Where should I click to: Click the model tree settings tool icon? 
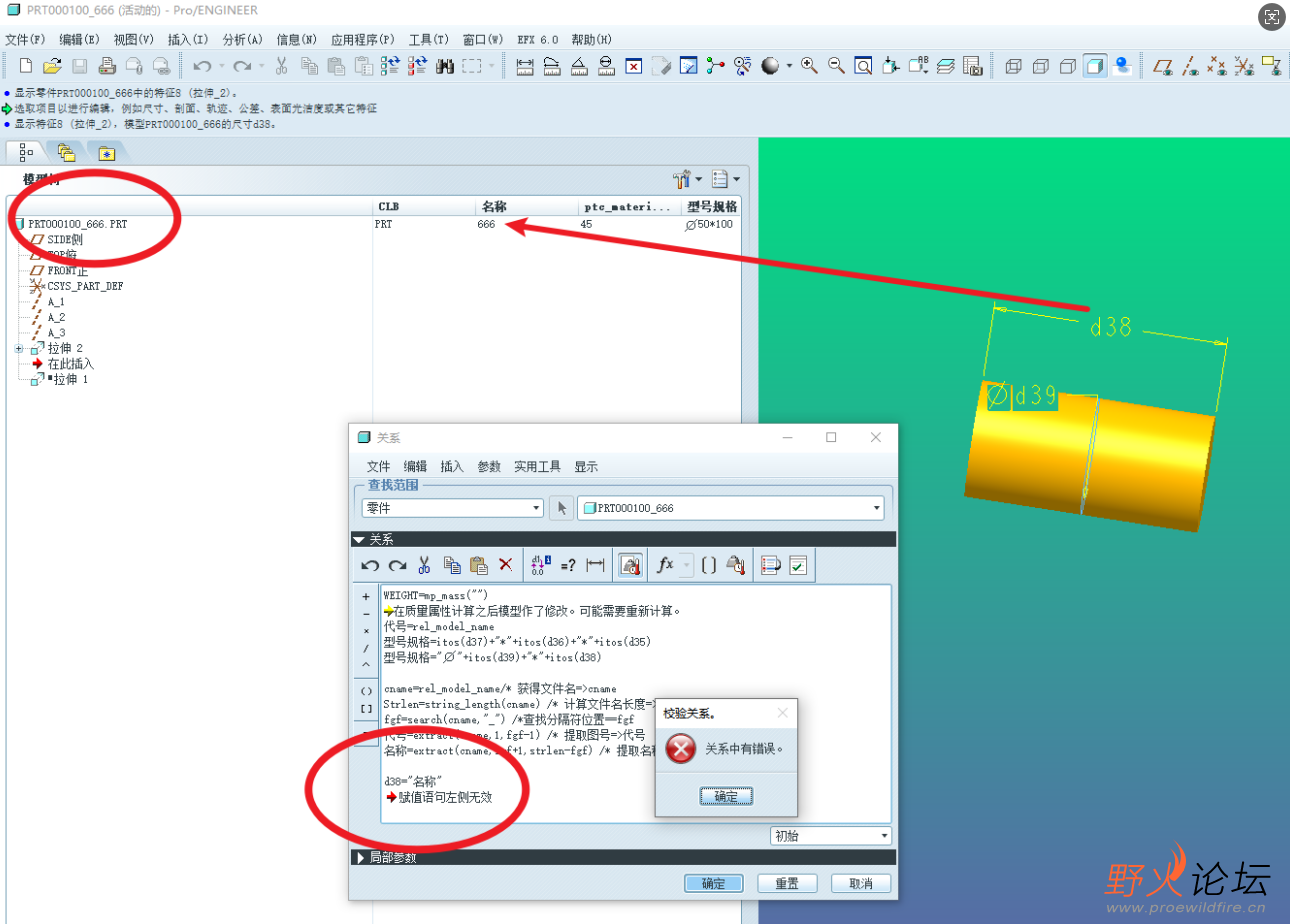pyautogui.click(x=683, y=179)
